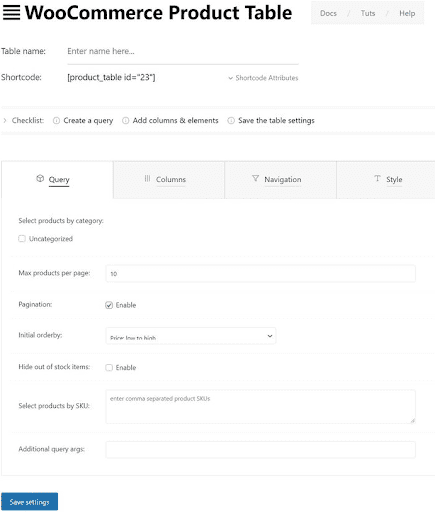This screenshot has height=512, width=435.
Task: Open the Docs link
Action: [x=328, y=13]
